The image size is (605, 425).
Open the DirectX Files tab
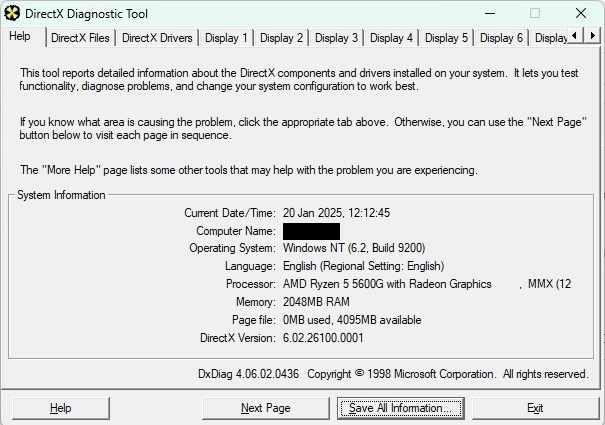coord(80,38)
